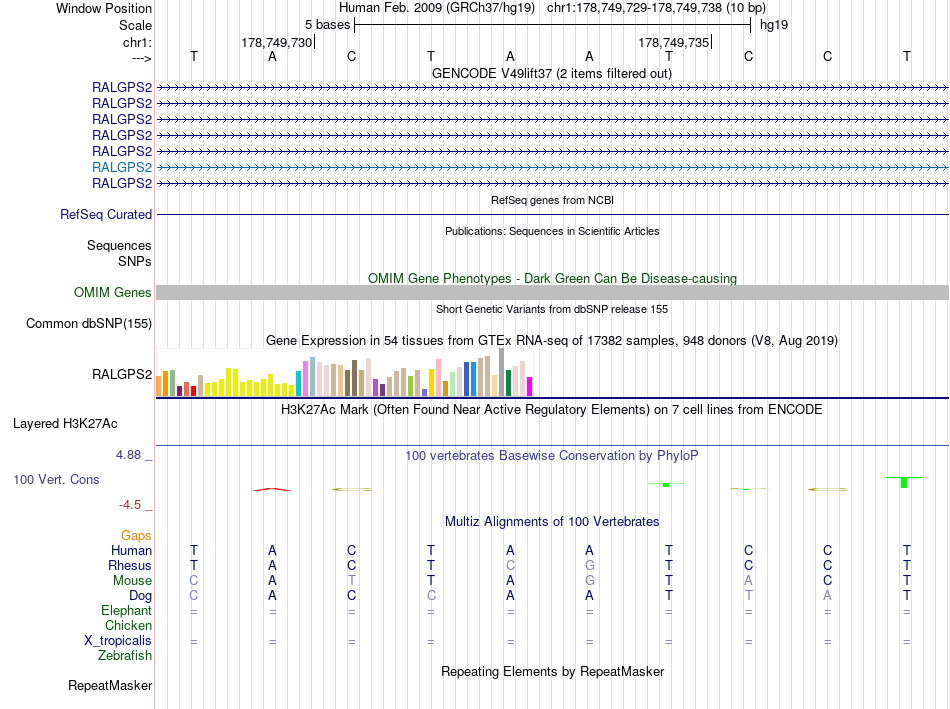The image size is (950, 709).
Task: Click the Chicken alignment row label
Action: [x=128, y=625]
